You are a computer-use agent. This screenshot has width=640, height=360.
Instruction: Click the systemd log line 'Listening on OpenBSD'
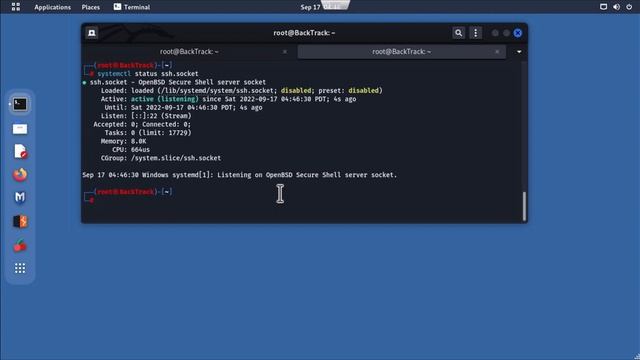tap(240, 175)
